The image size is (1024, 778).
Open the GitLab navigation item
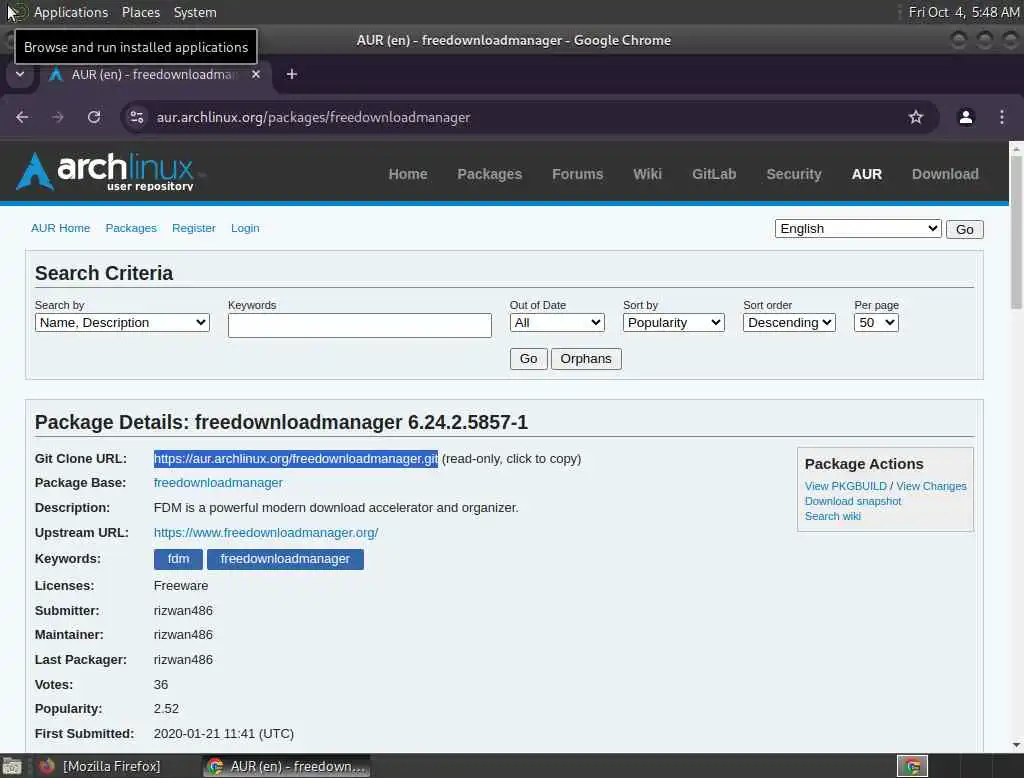point(714,174)
